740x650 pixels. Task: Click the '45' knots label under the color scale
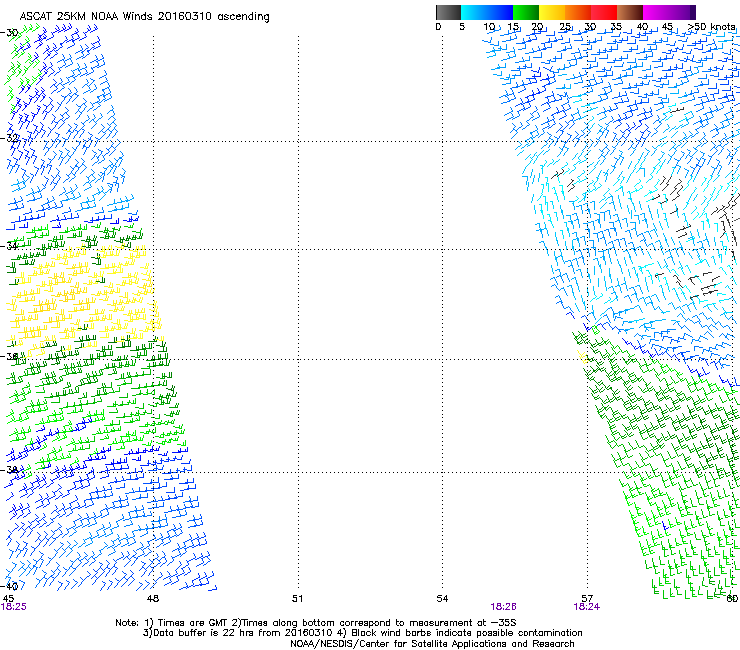pyautogui.click(x=667, y=27)
